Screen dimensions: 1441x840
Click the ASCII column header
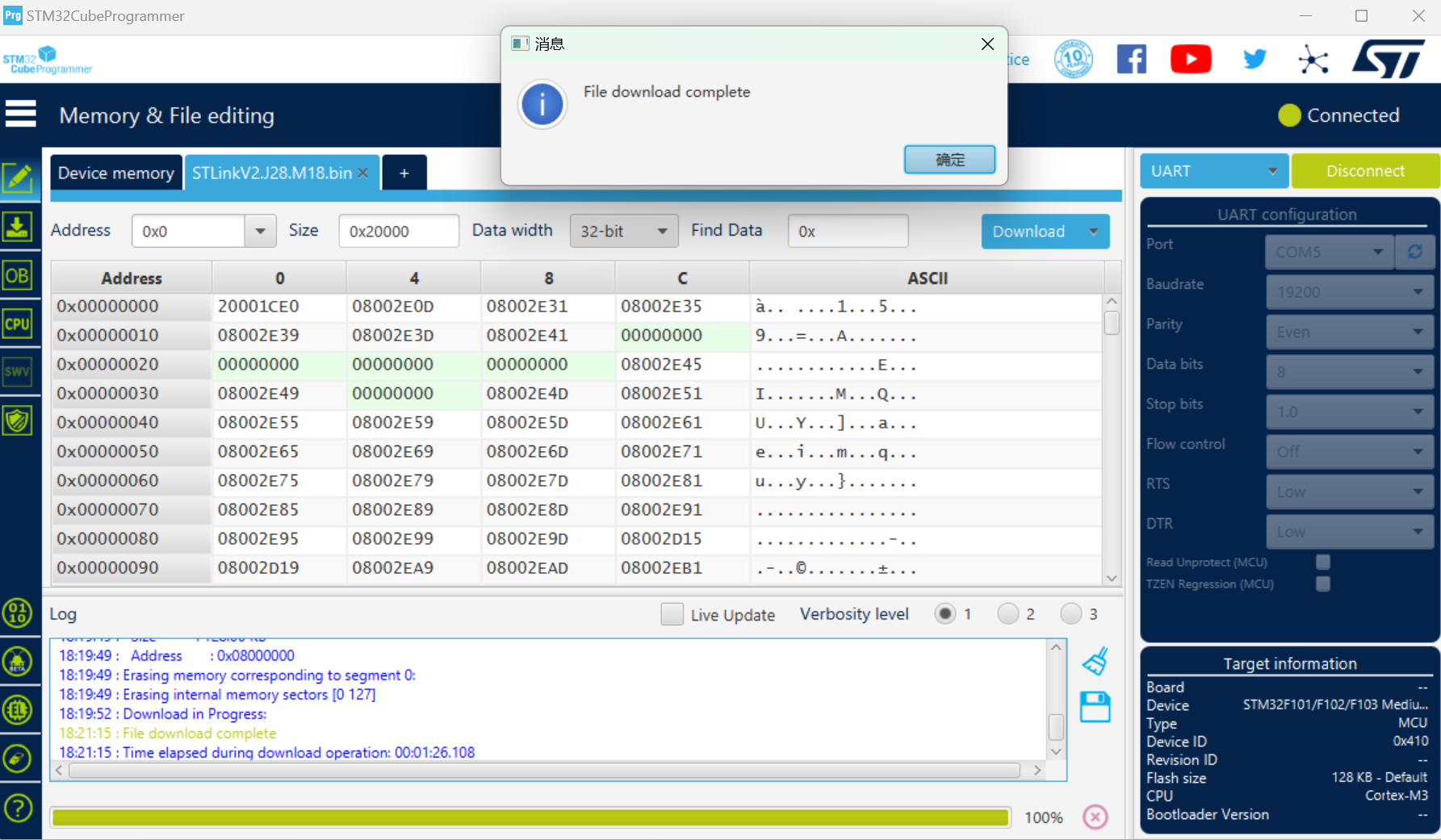click(x=927, y=278)
